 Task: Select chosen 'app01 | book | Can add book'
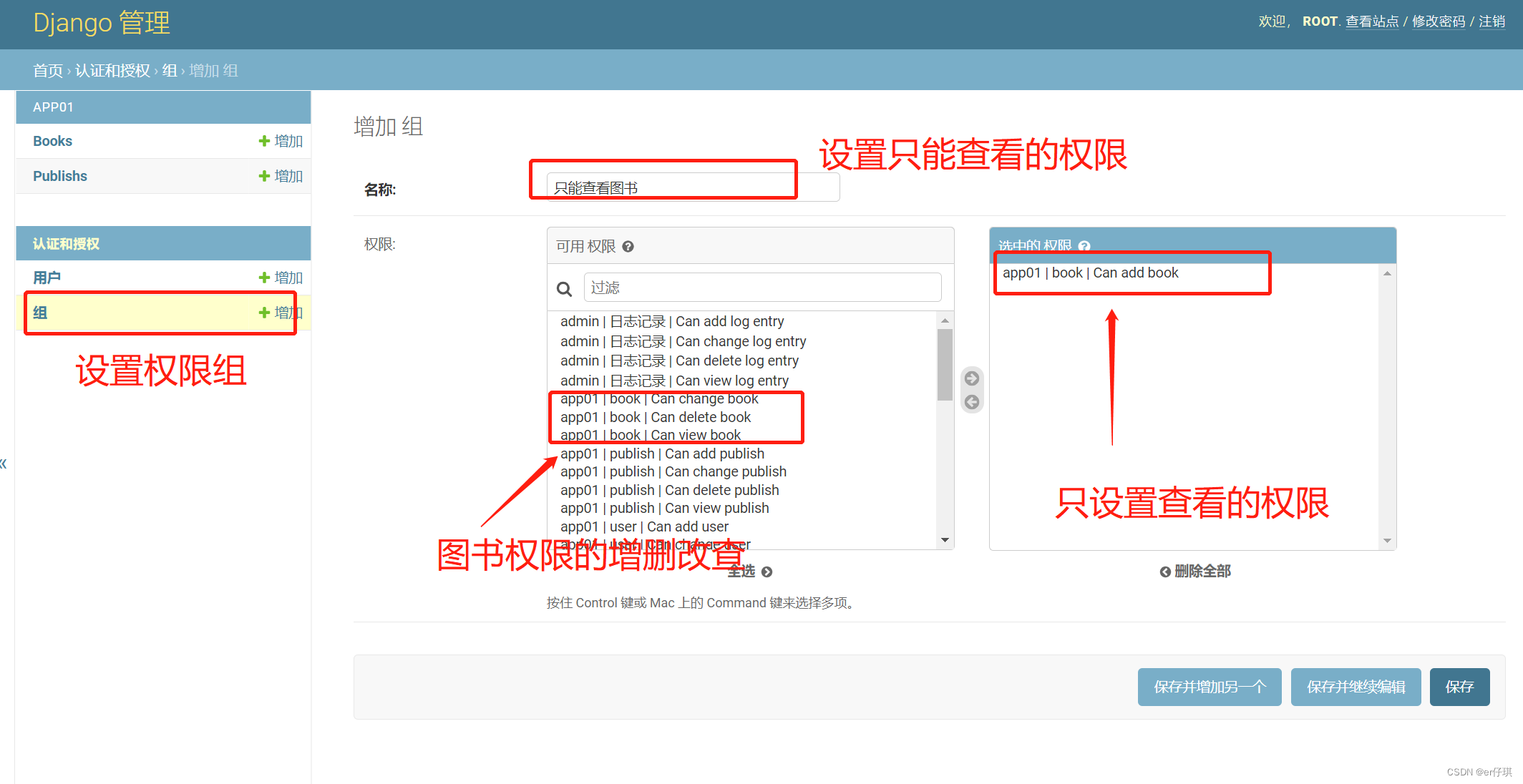(1090, 273)
